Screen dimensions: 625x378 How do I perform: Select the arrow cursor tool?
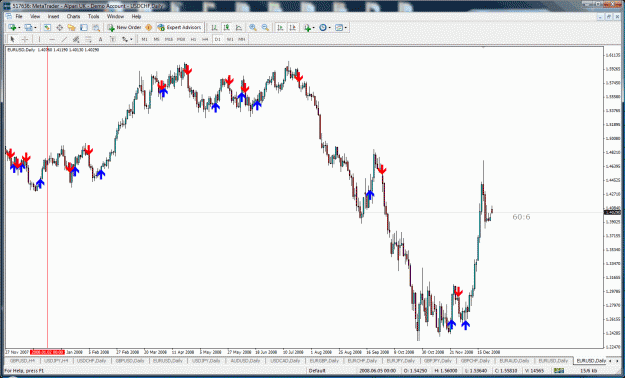(x=12, y=39)
